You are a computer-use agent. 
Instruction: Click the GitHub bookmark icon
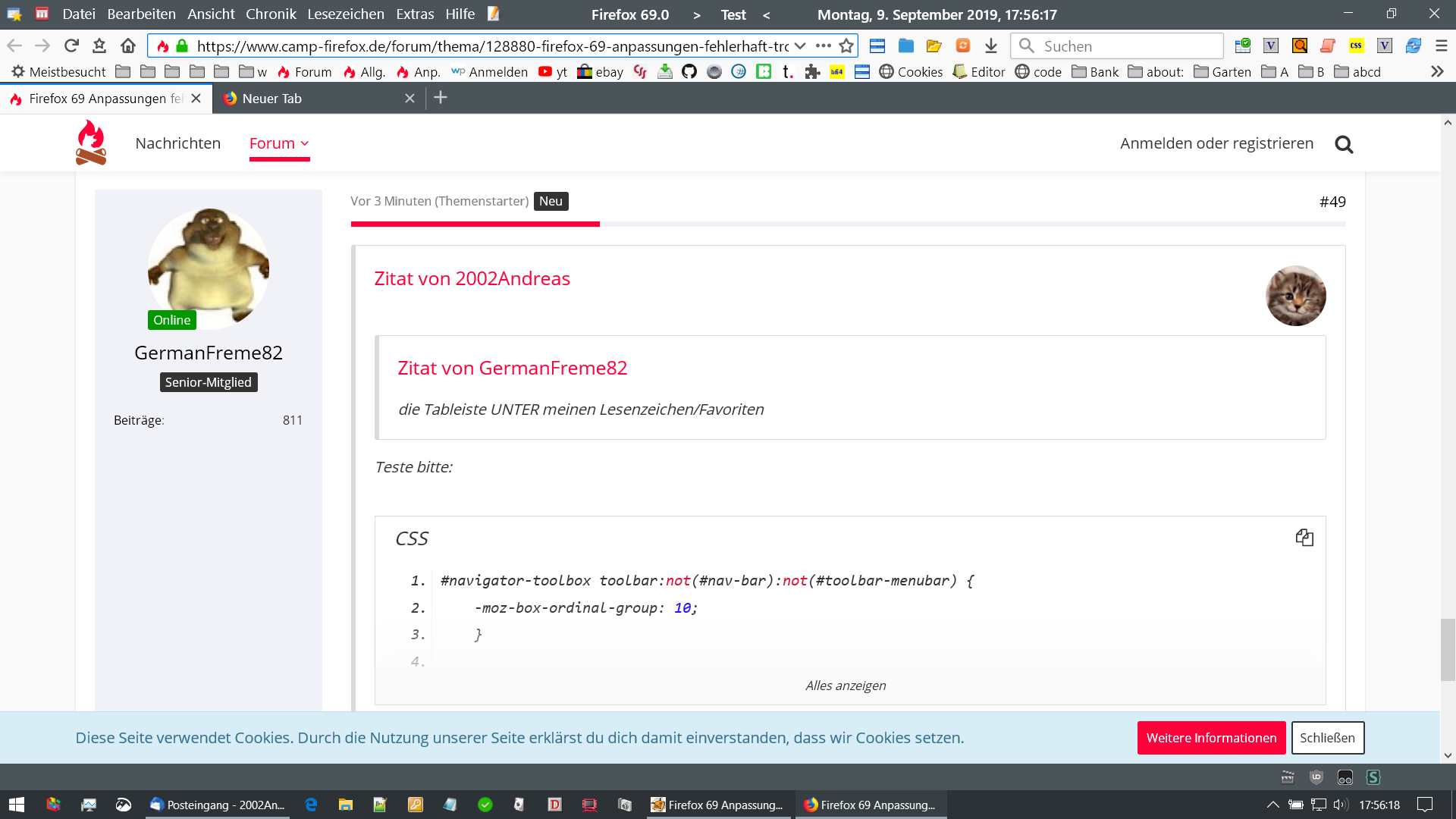coord(689,71)
